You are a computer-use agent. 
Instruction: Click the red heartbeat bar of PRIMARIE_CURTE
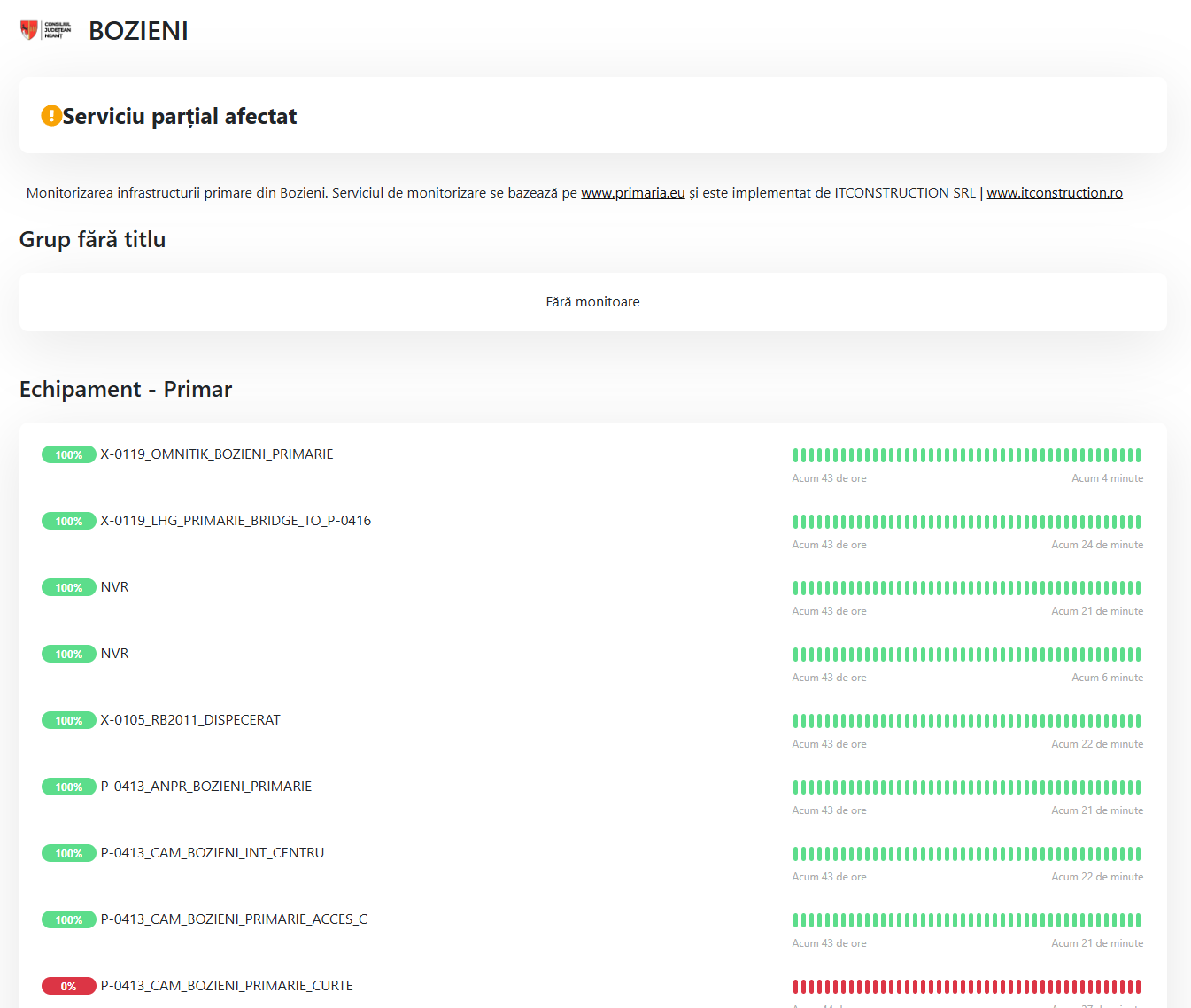click(x=966, y=987)
